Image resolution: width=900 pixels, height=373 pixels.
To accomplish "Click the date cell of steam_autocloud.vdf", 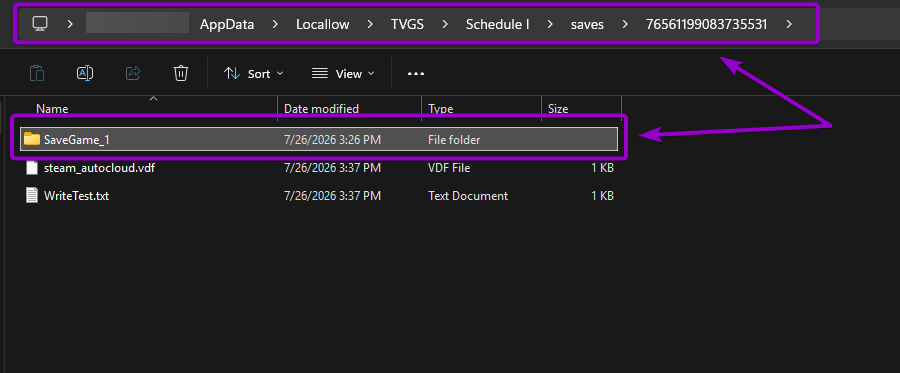I will coord(332,168).
